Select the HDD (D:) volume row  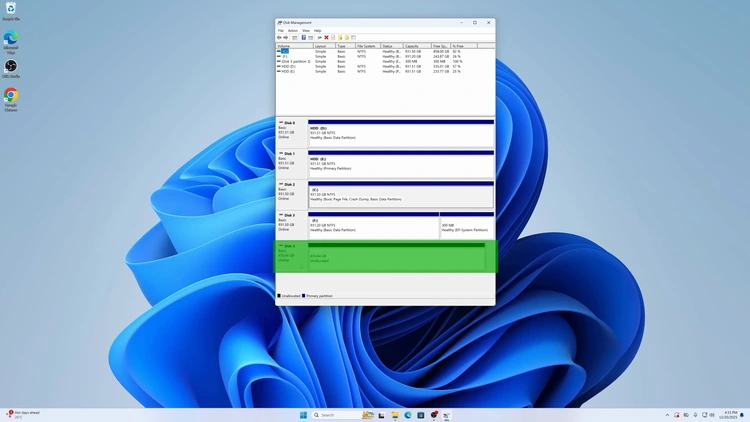point(385,67)
